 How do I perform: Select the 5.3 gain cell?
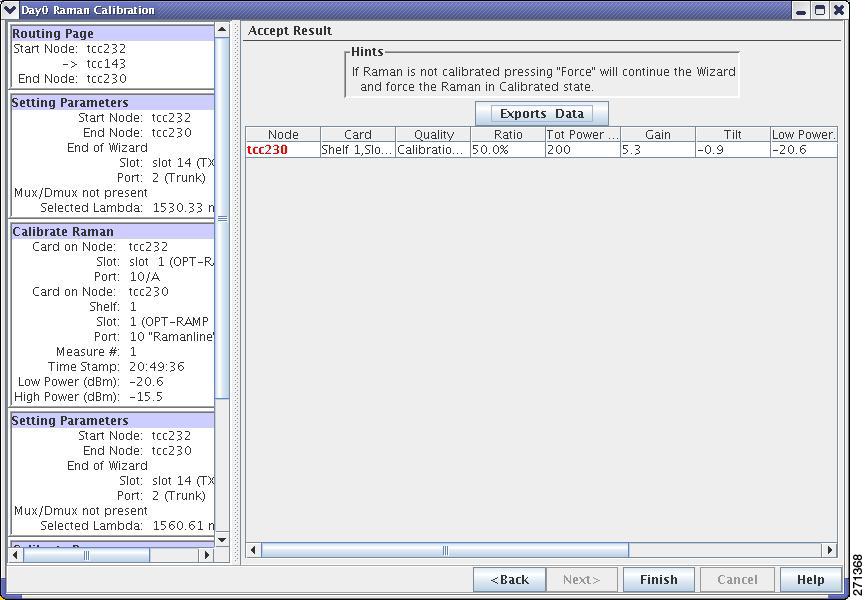658,149
